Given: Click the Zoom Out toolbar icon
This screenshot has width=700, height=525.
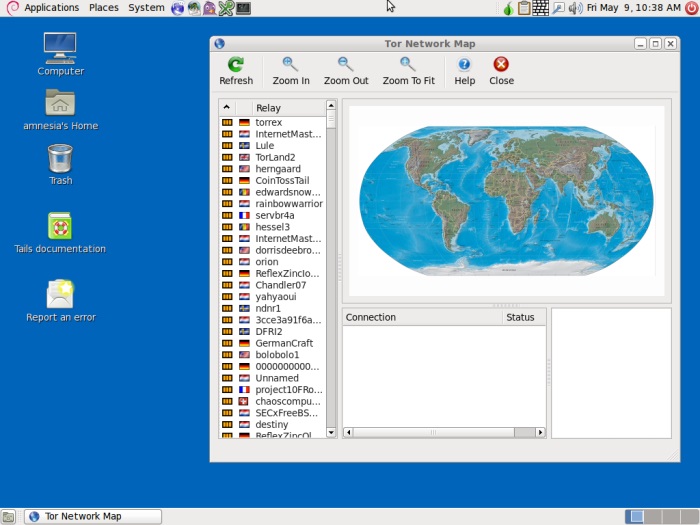Looking at the screenshot, I should point(346,70).
